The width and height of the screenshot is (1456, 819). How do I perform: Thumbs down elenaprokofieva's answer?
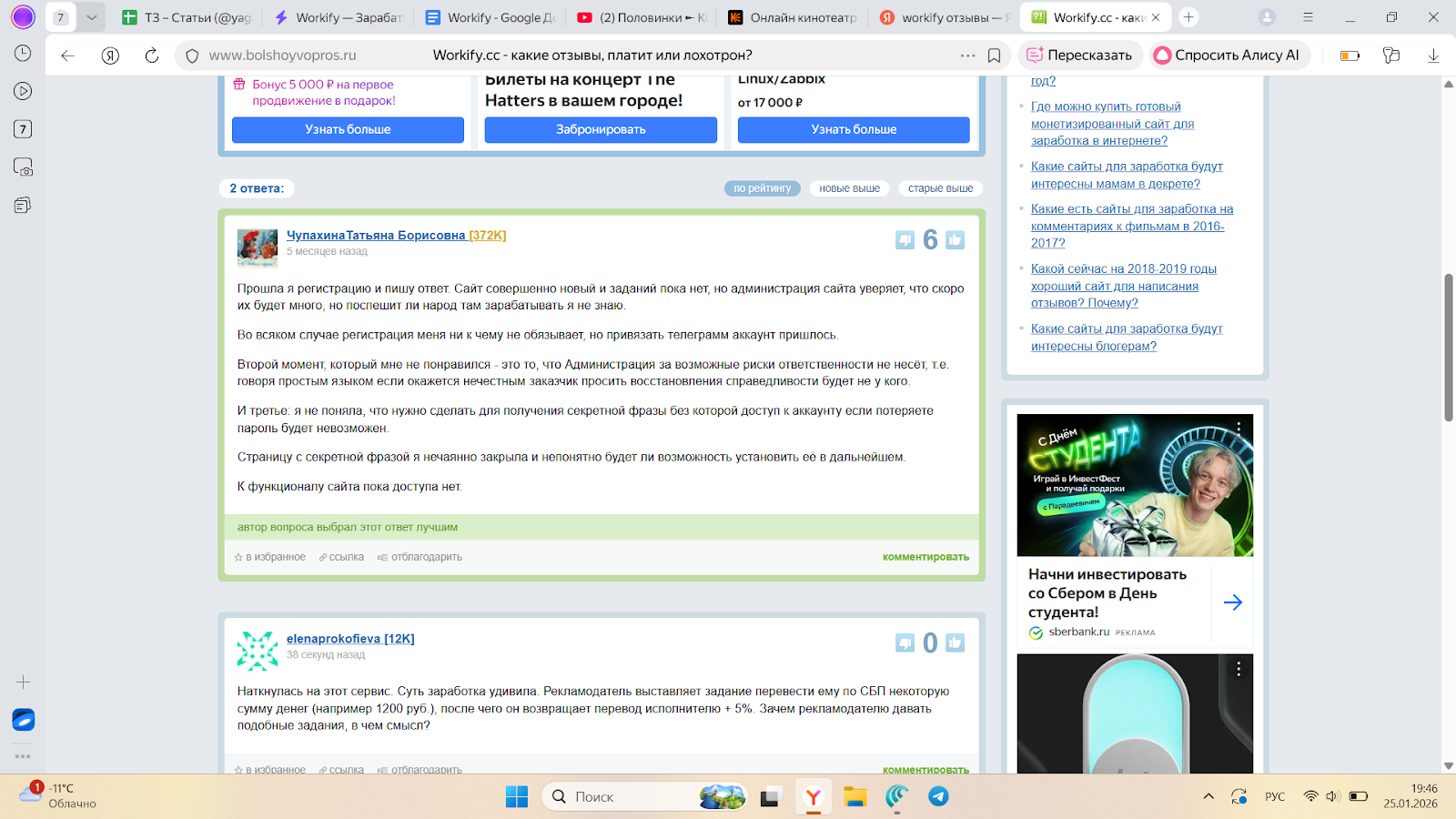click(x=905, y=643)
